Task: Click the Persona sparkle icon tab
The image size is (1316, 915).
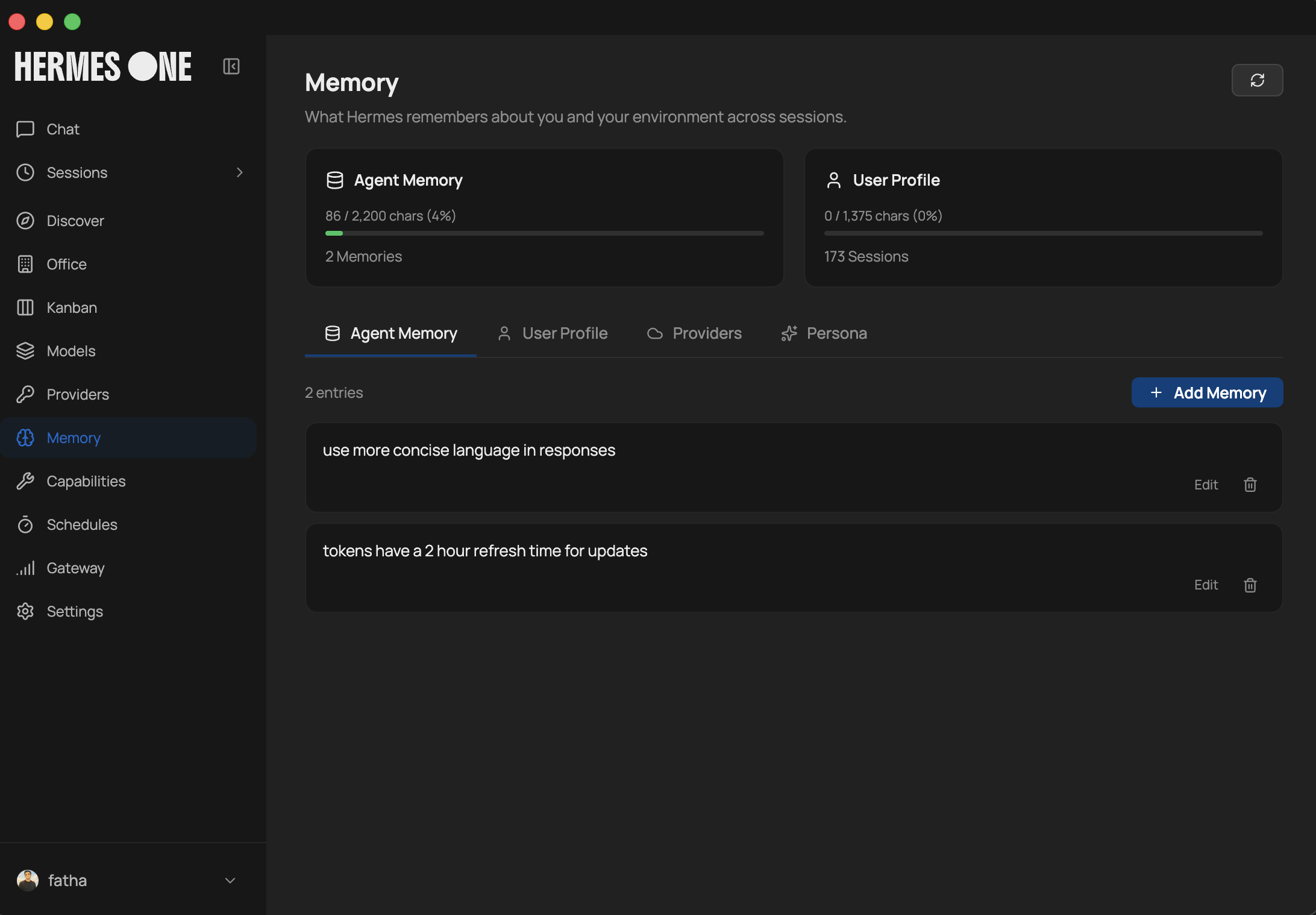Action: pyautogui.click(x=789, y=333)
